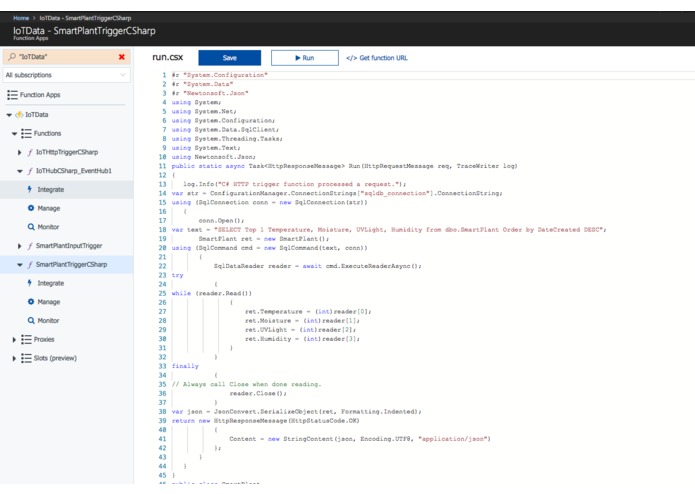The image size is (695, 494).
Task: Click the run.csx file name
Action: 168,57
